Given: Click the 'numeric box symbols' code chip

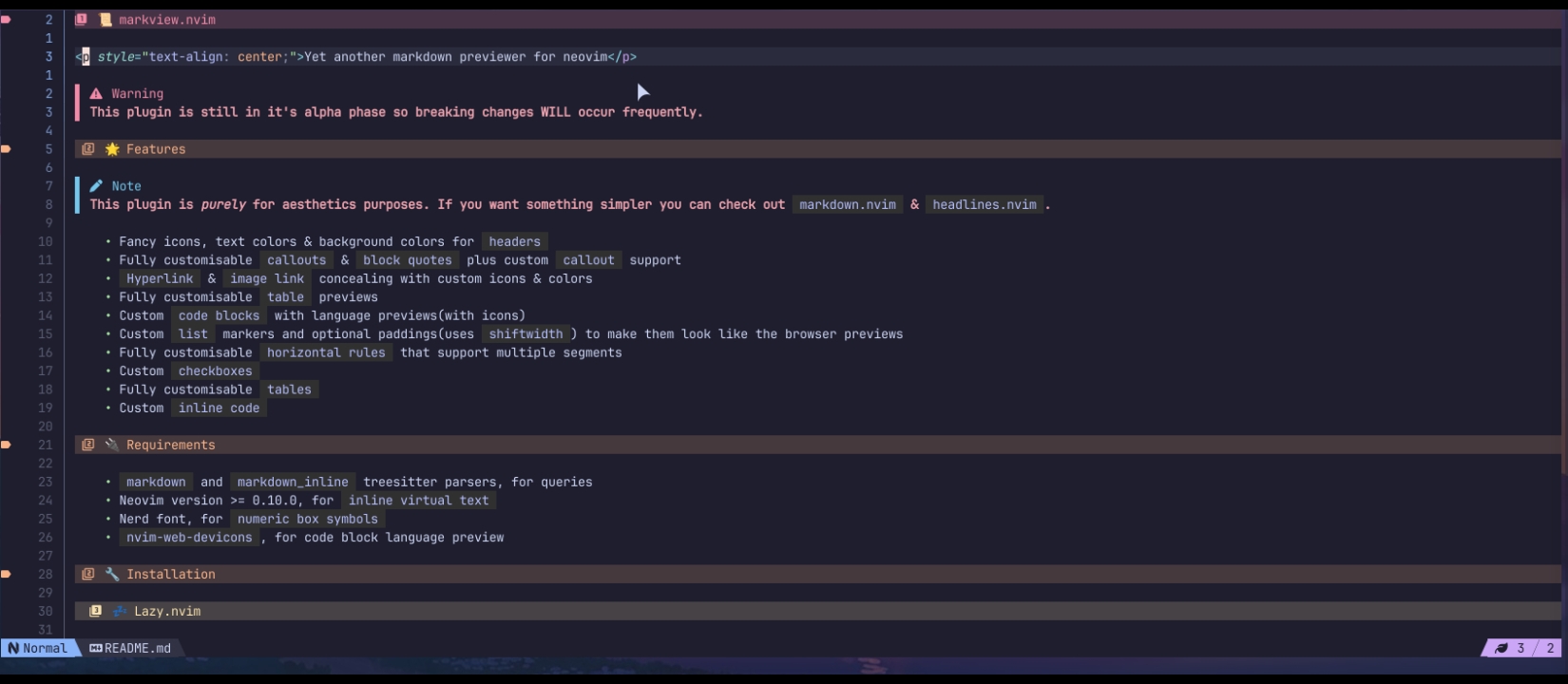Looking at the screenshot, I should click(x=308, y=519).
